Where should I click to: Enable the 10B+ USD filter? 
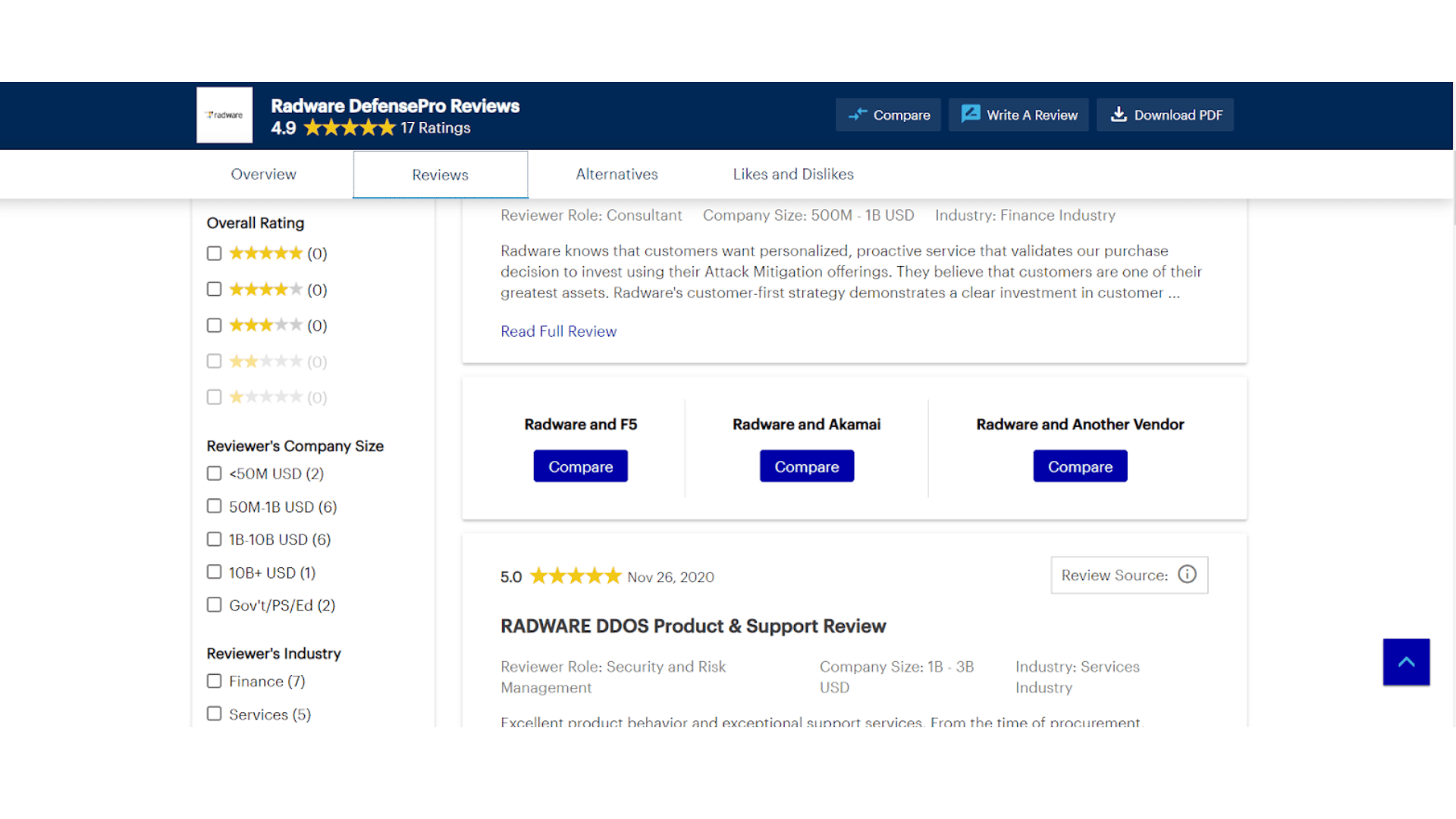214,572
